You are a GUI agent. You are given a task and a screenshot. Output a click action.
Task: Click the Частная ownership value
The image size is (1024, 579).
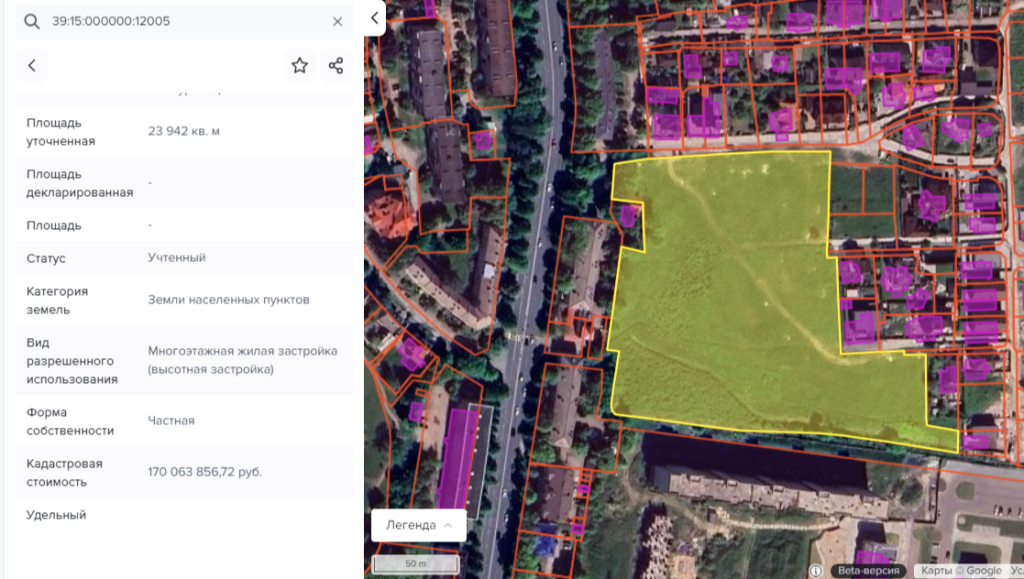pyautogui.click(x=171, y=421)
